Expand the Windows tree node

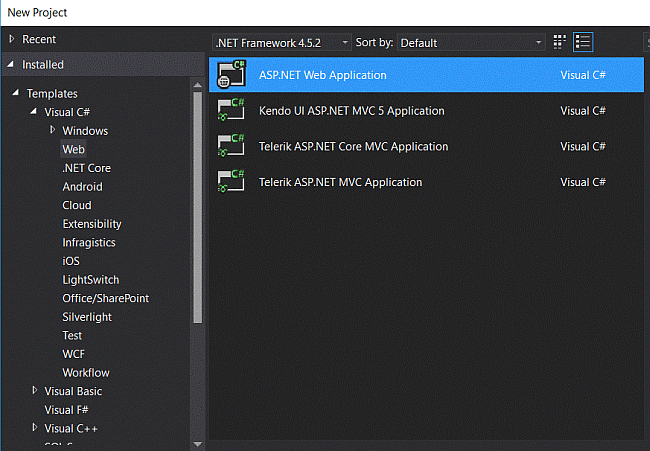tap(53, 130)
